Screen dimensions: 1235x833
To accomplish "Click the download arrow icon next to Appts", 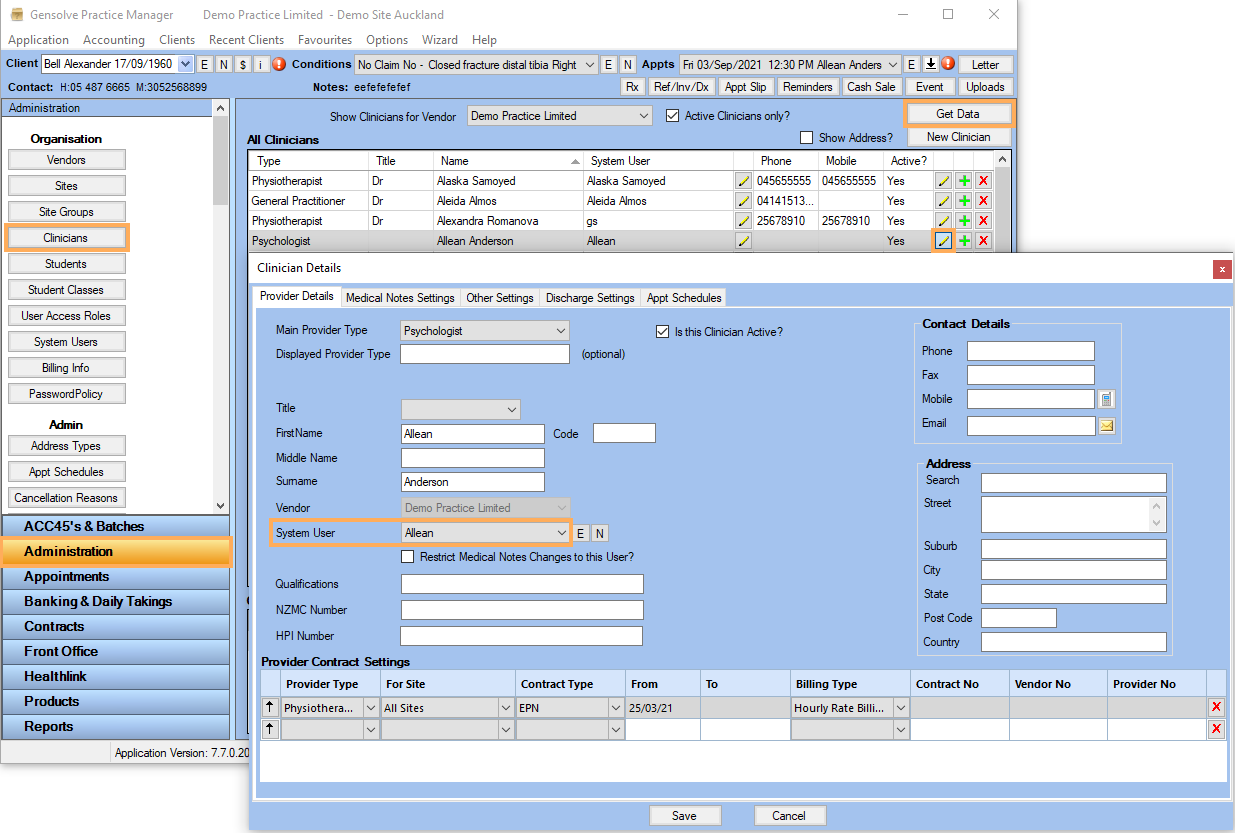I will (930, 64).
